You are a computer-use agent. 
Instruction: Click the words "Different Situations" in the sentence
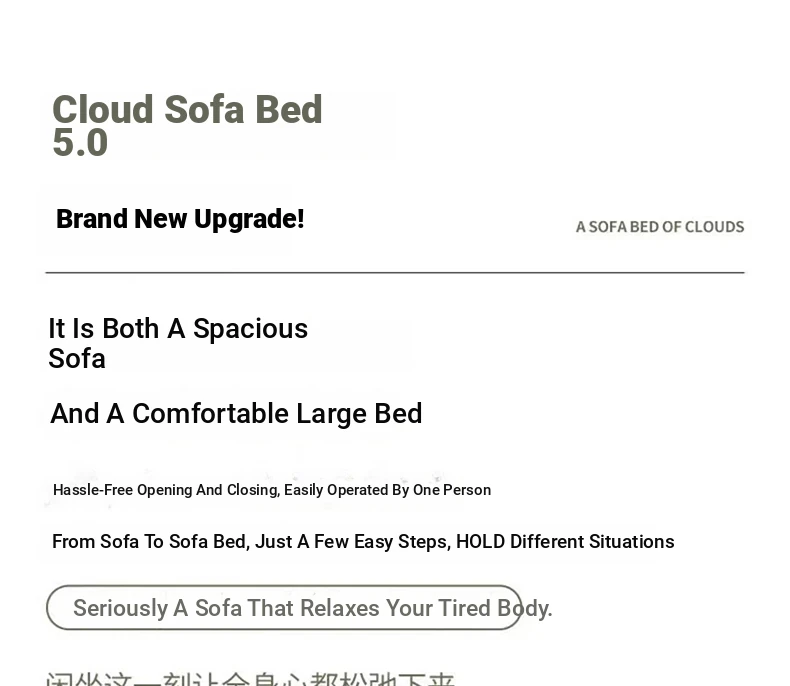pyautogui.click(x=592, y=541)
